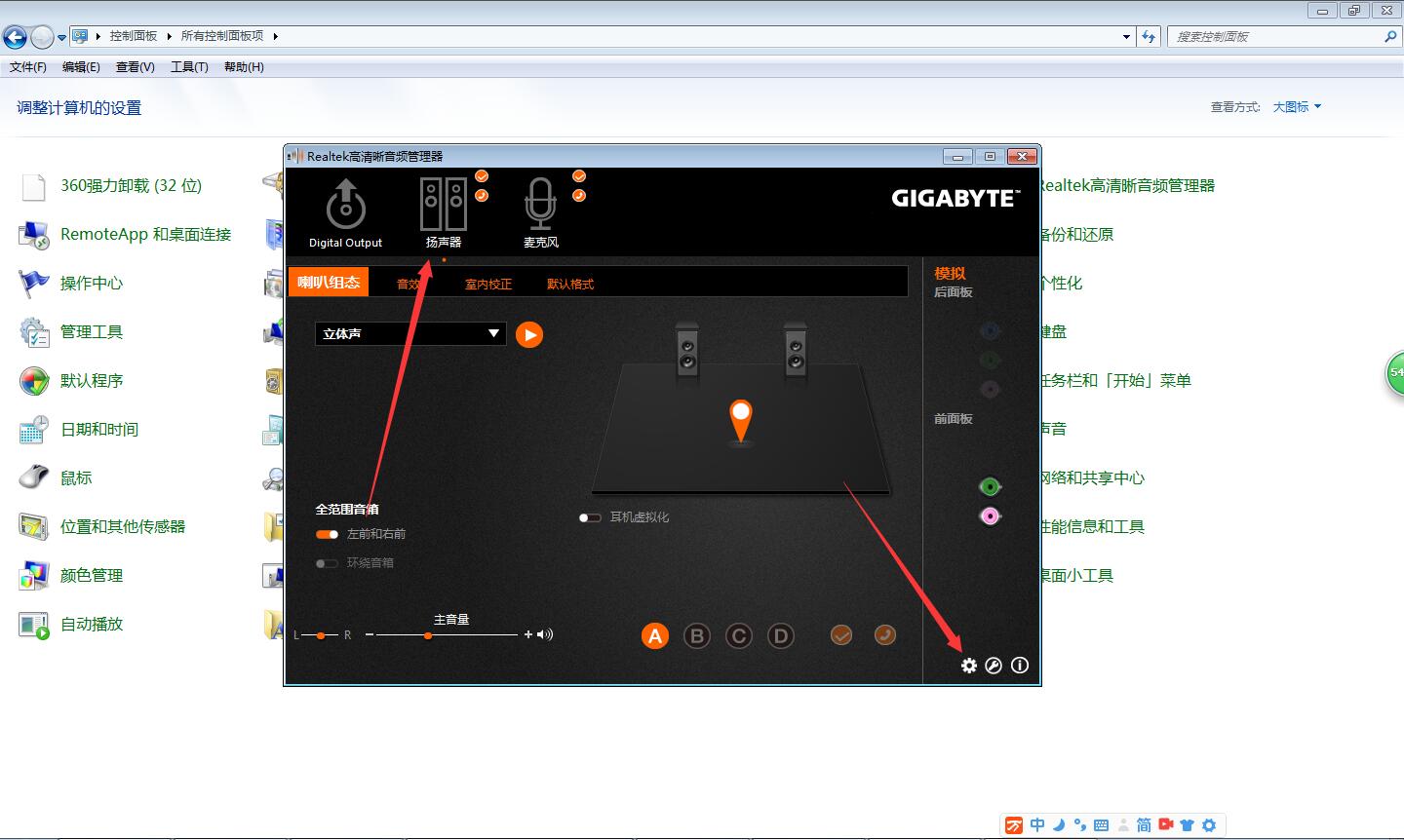The height and width of the screenshot is (840, 1404).
Task: Click the default device checkmark near preset D
Action: pos(841,635)
